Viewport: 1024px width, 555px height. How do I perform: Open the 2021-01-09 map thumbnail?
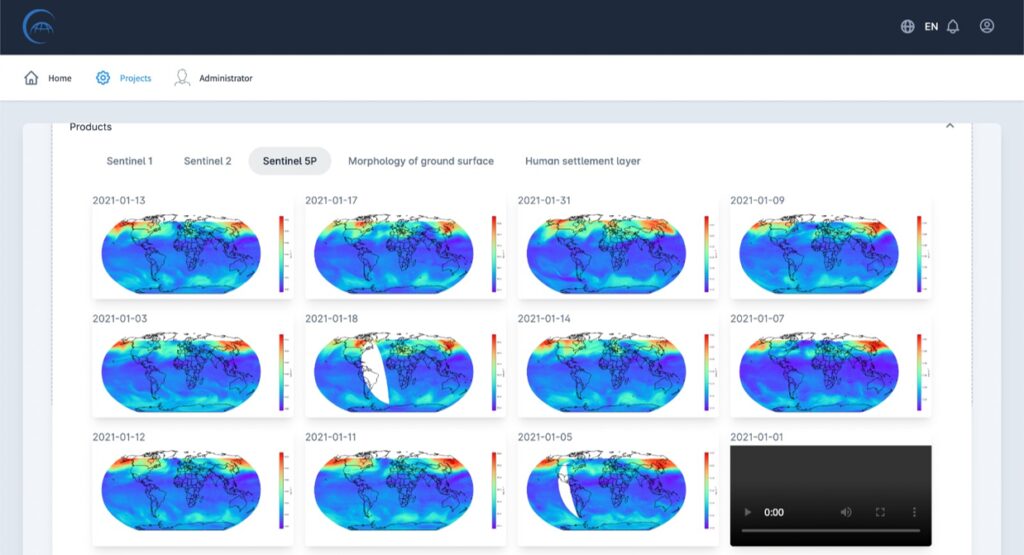pos(830,253)
